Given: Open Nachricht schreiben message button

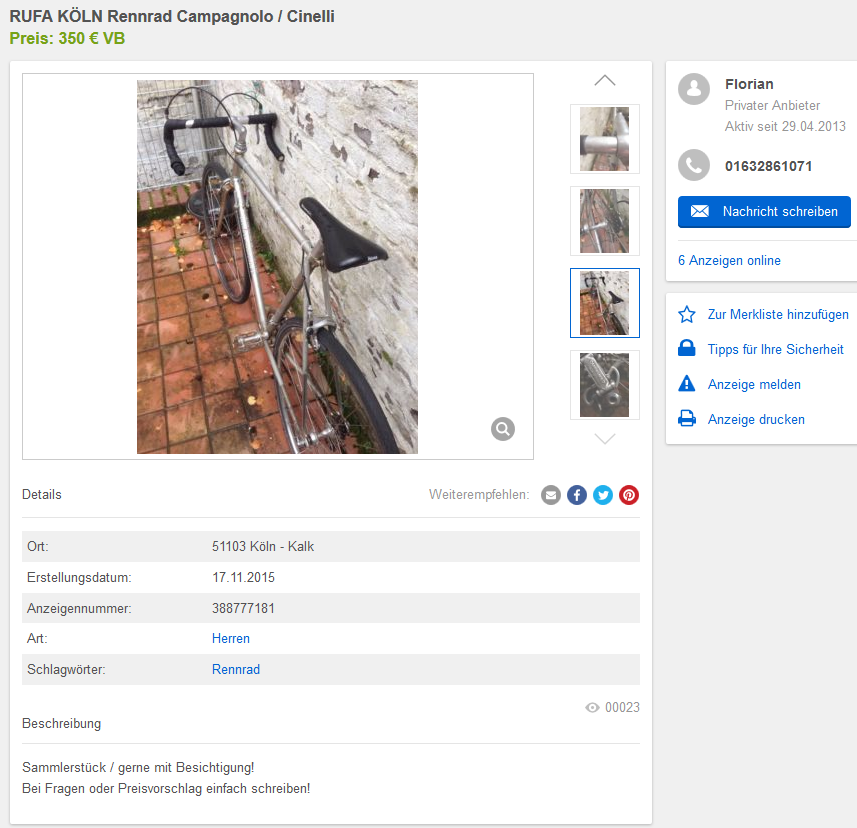Looking at the screenshot, I should tap(764, 212).
